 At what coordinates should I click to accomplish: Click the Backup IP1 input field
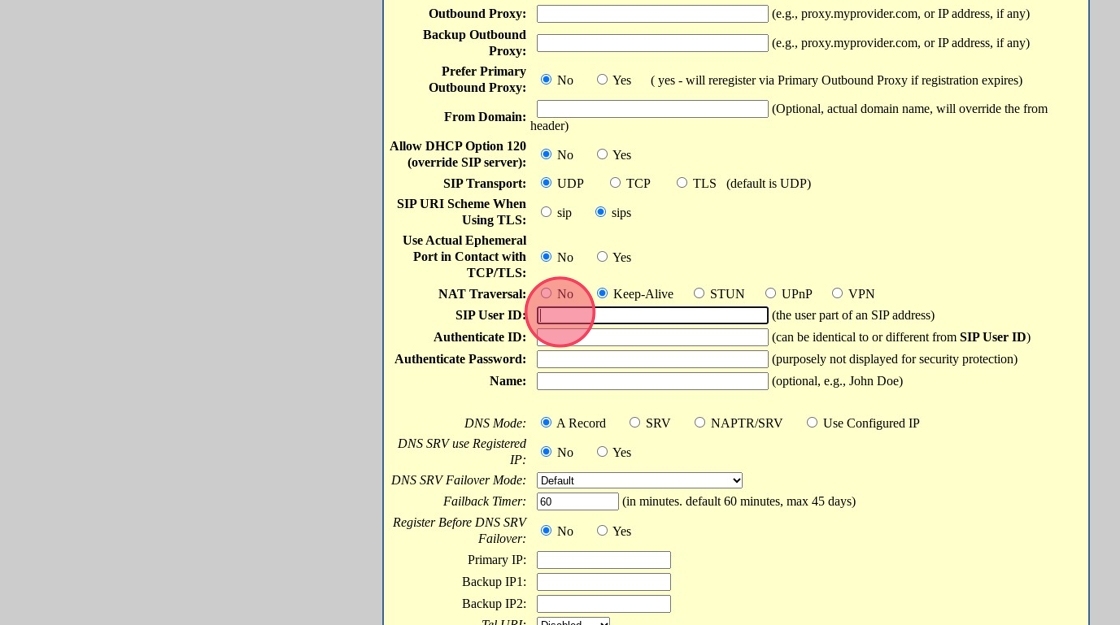604,582
